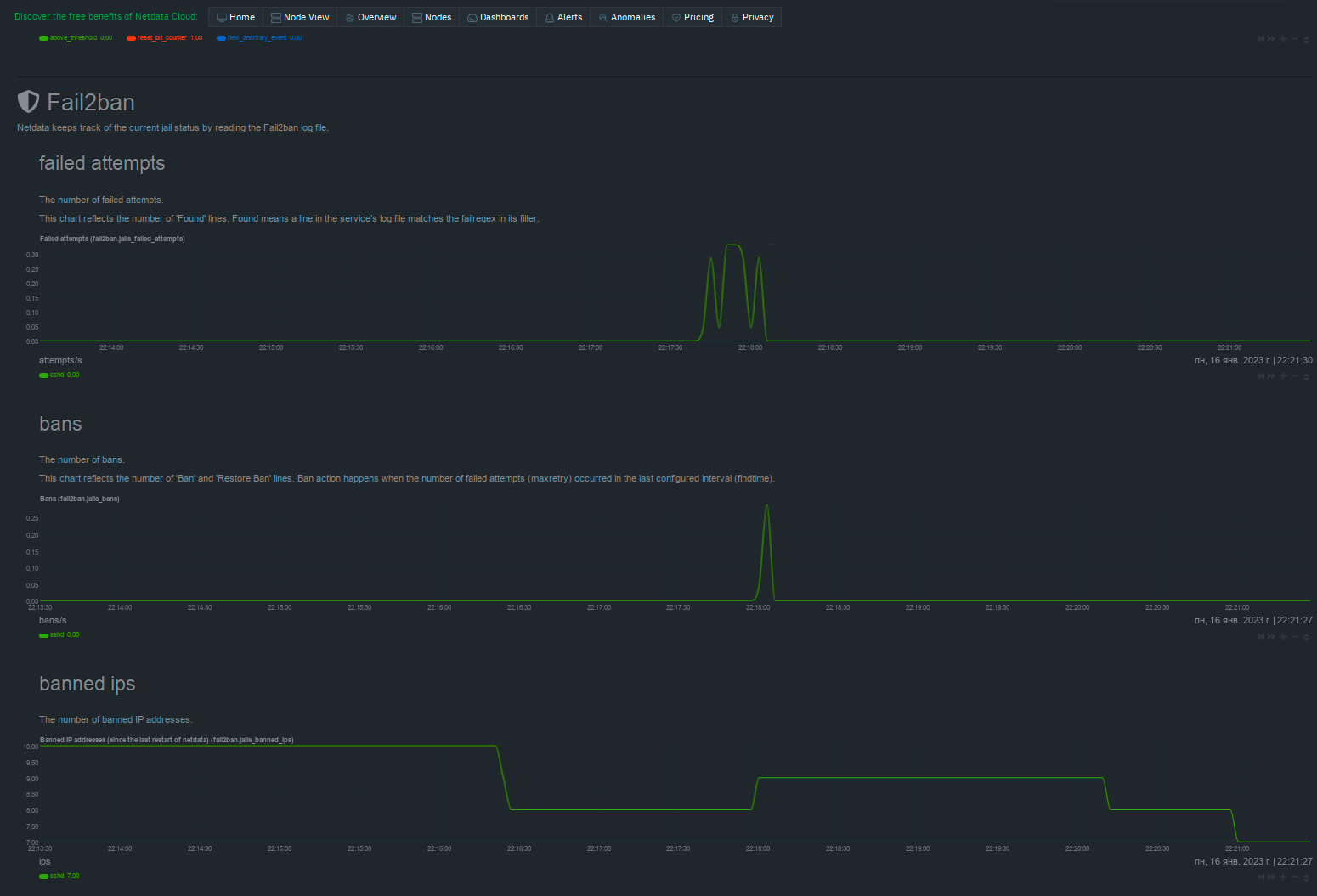Go to Node View in navigation bar
Screen dimensions: 1317x896
coord(300,17)
